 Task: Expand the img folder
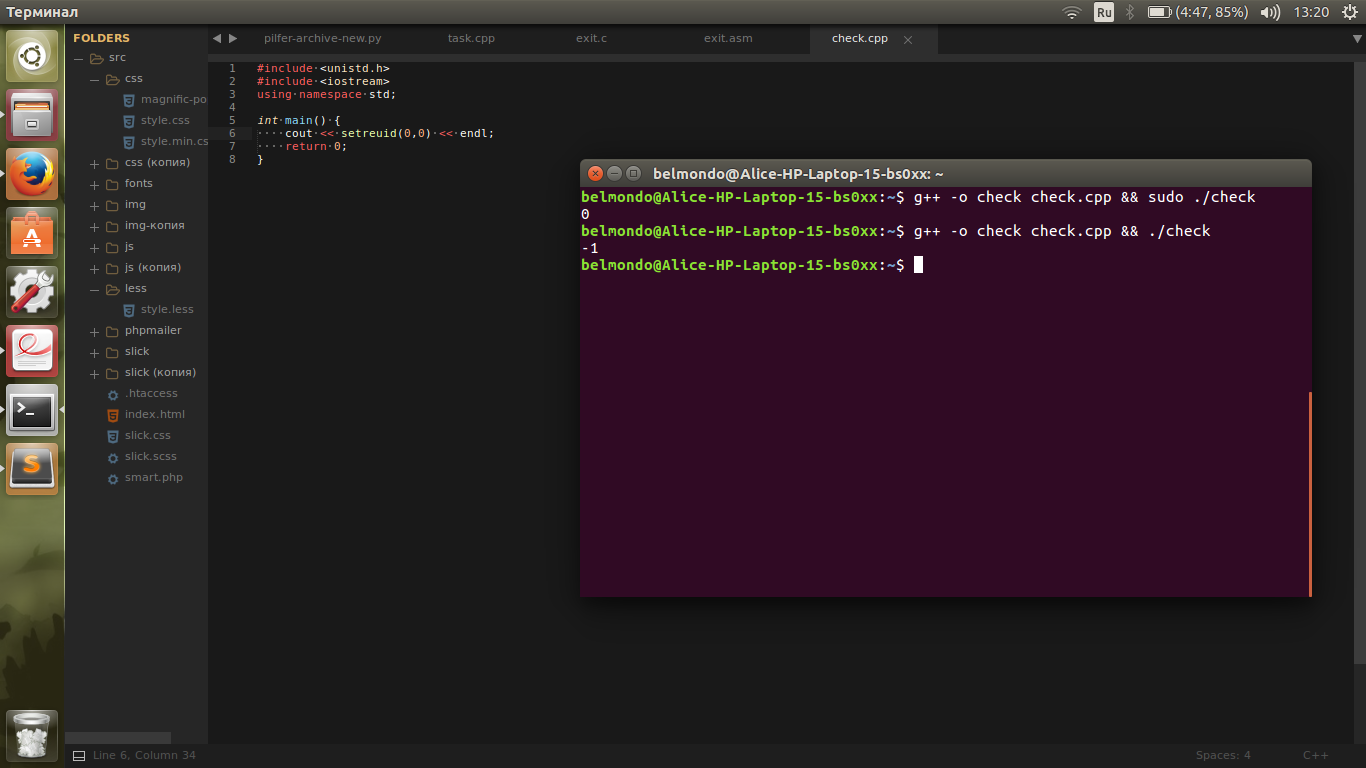[x=94, y=205]
